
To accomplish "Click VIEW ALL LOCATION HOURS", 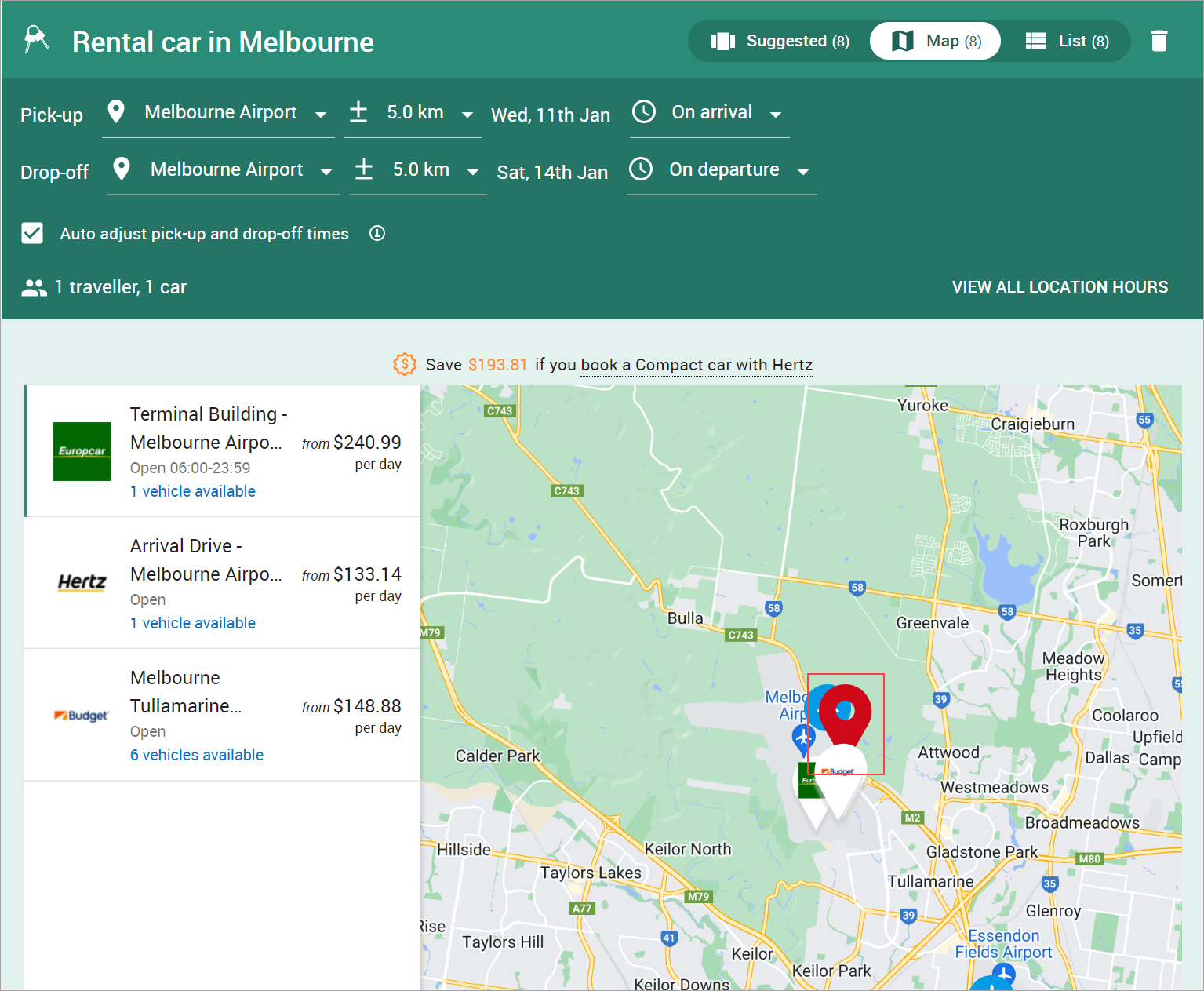I will 1060,287.
